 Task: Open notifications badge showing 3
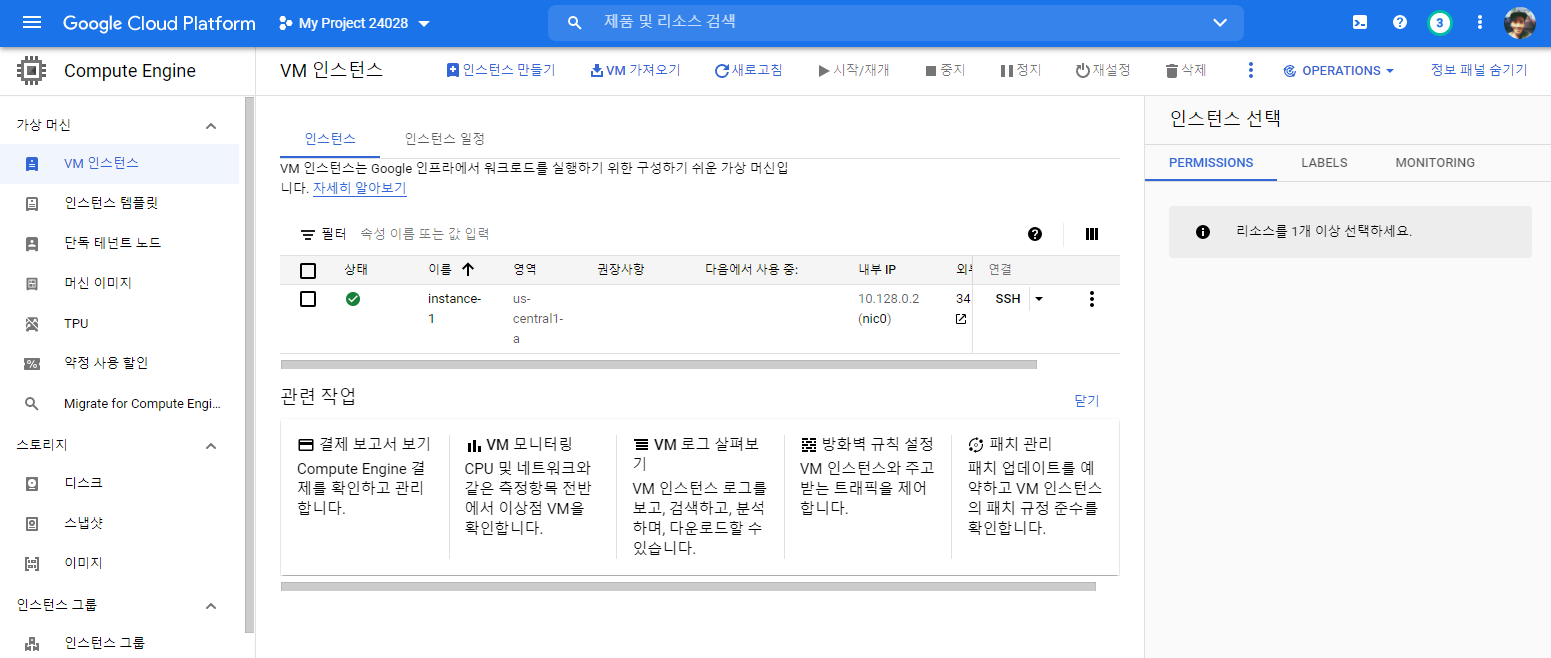[x=1440, y=22]
